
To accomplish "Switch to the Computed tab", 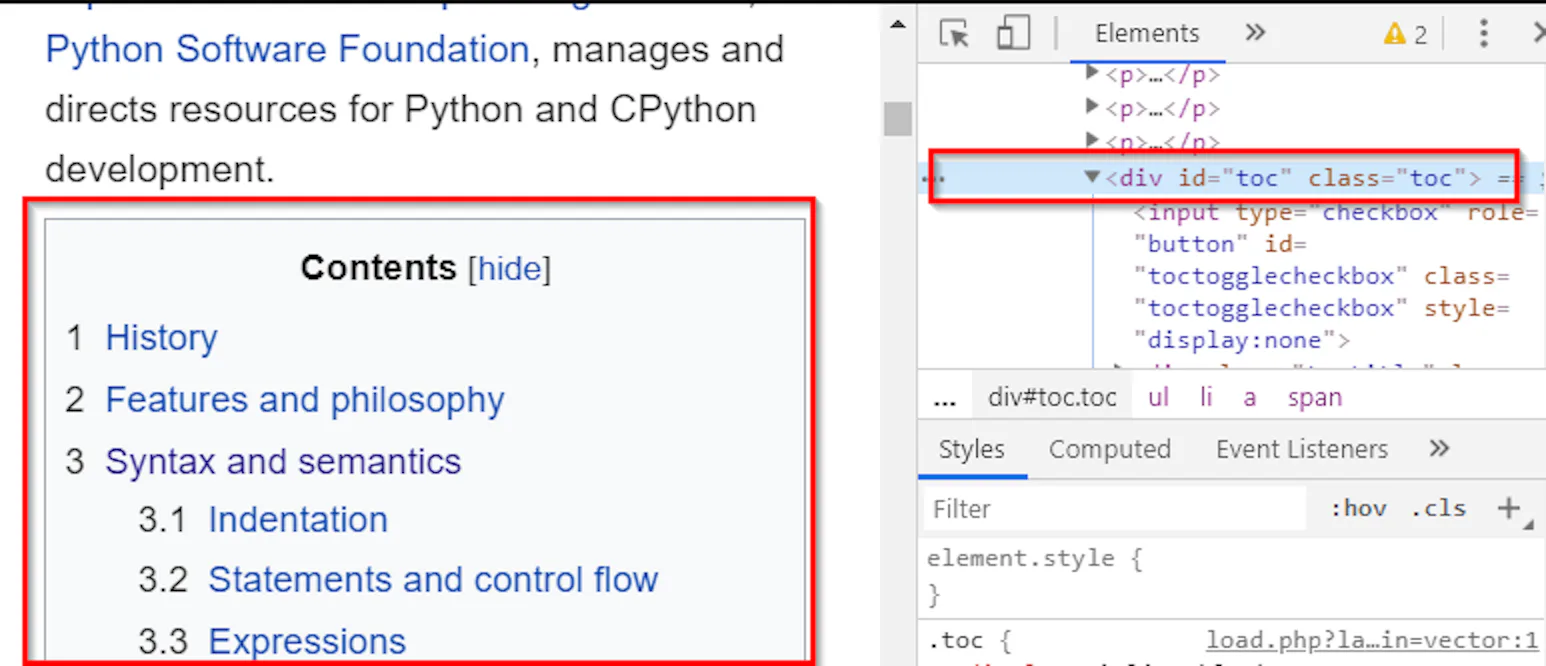I will tap(1109, 449).
